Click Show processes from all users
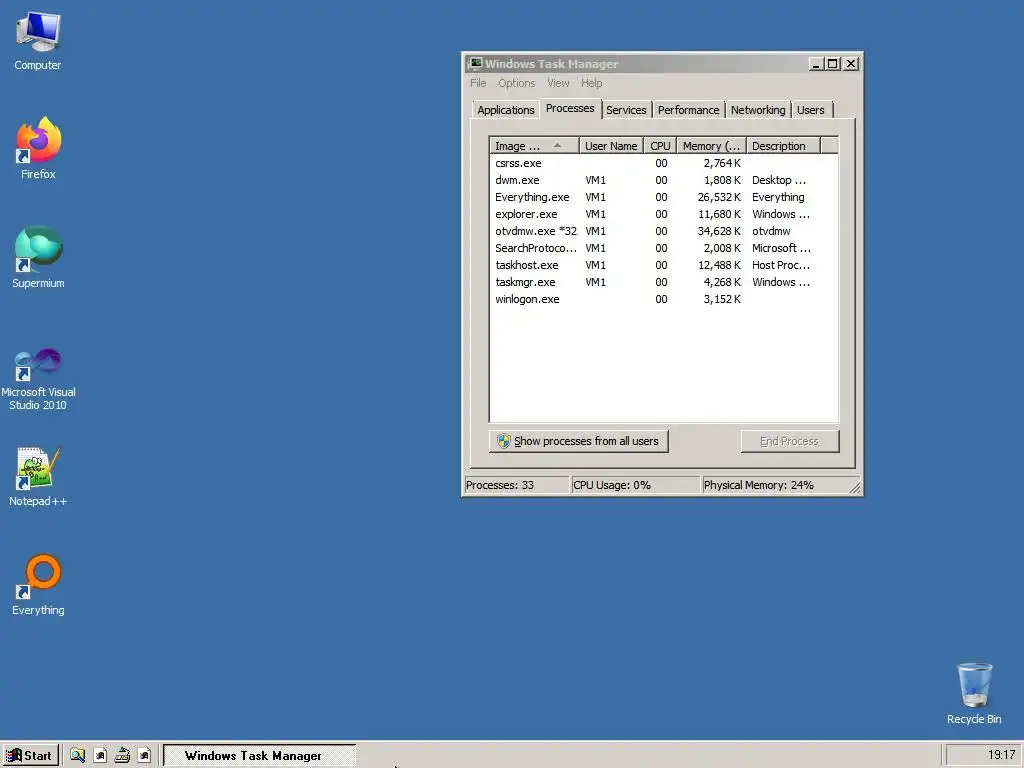 point(579,441)
